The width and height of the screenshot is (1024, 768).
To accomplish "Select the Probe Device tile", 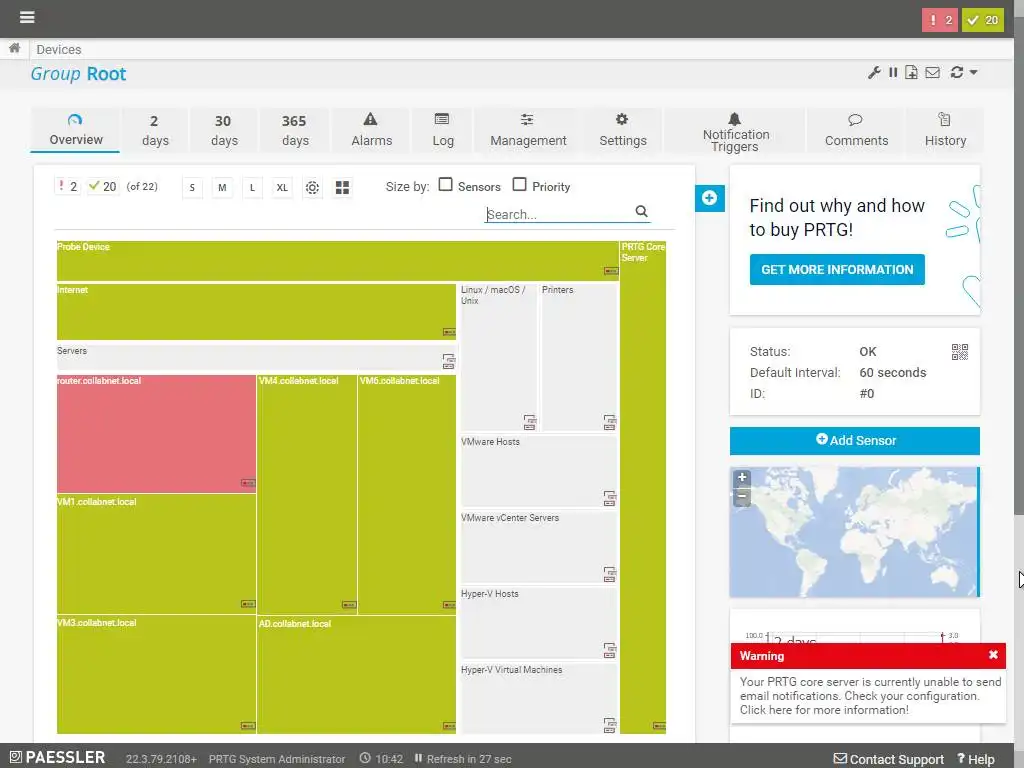I will click(338, 261).
